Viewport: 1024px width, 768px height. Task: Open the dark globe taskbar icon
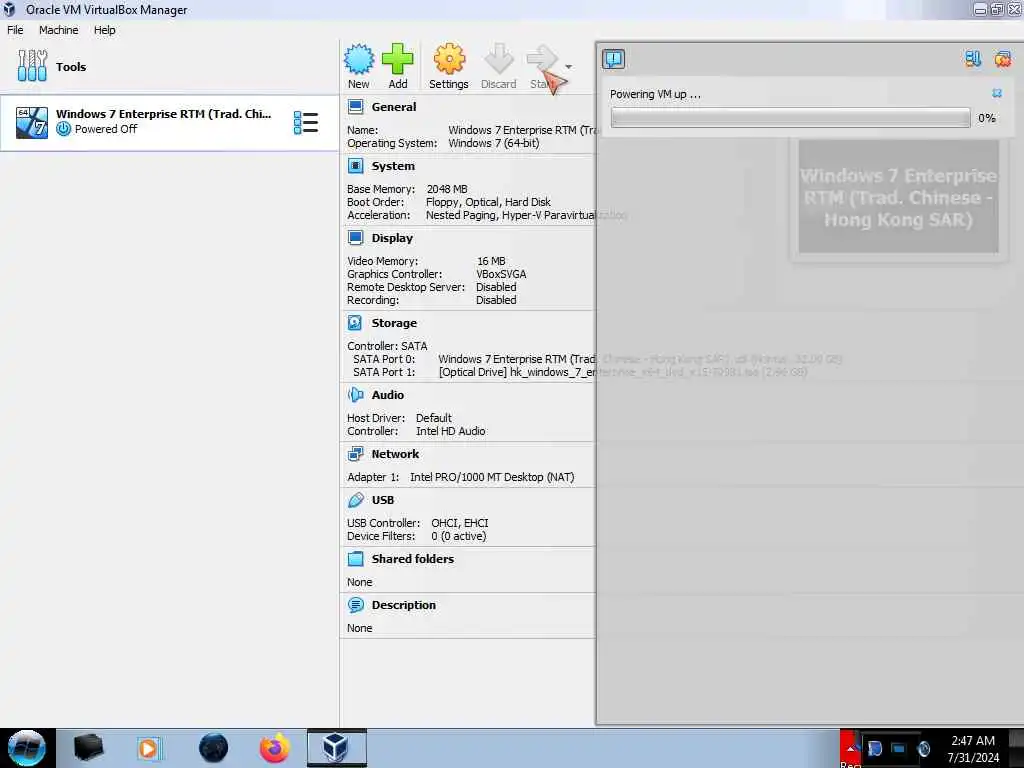(213, 748)
